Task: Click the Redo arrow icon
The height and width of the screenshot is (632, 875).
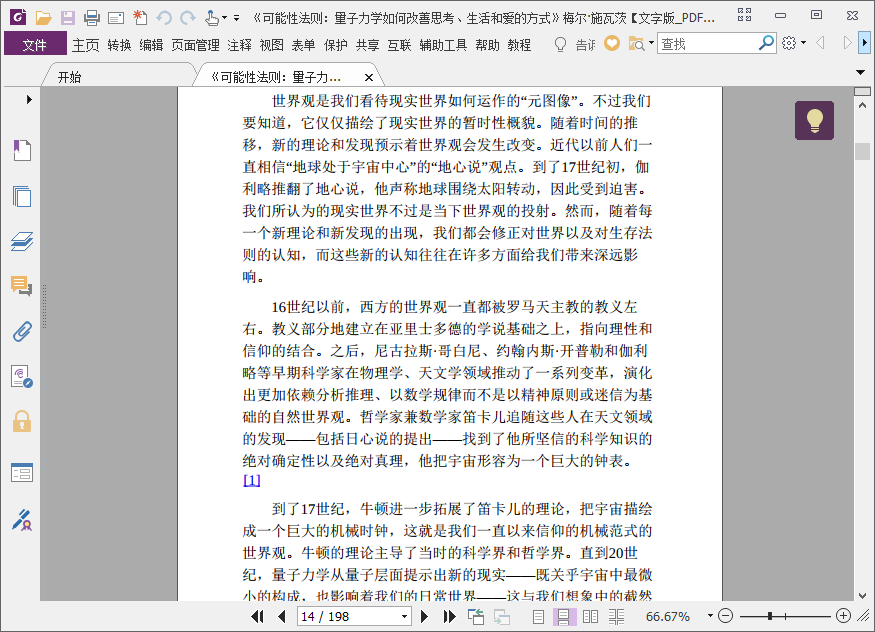Action: (x=188, y=18)
